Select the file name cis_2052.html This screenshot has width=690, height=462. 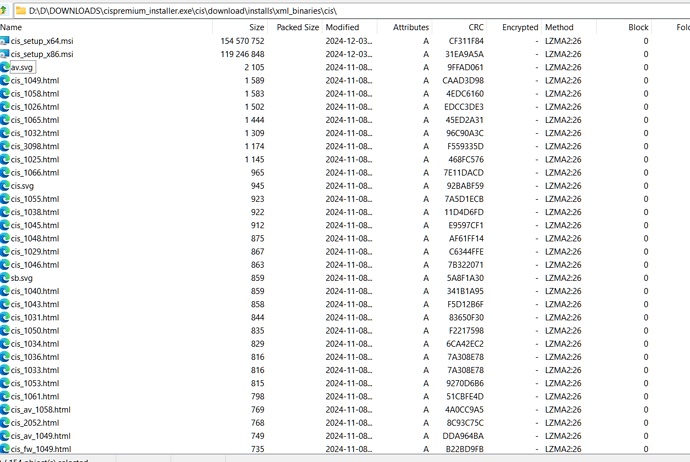35,423
